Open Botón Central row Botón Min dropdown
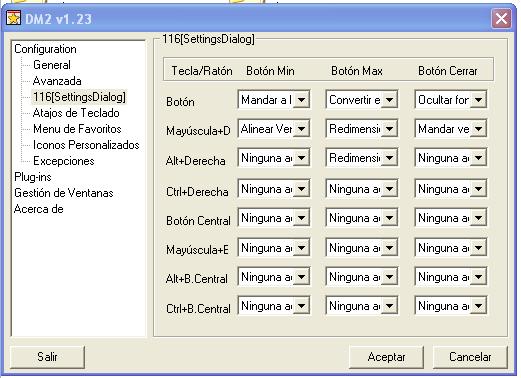Viewport: 521px width, 378px height. (274, 218)
